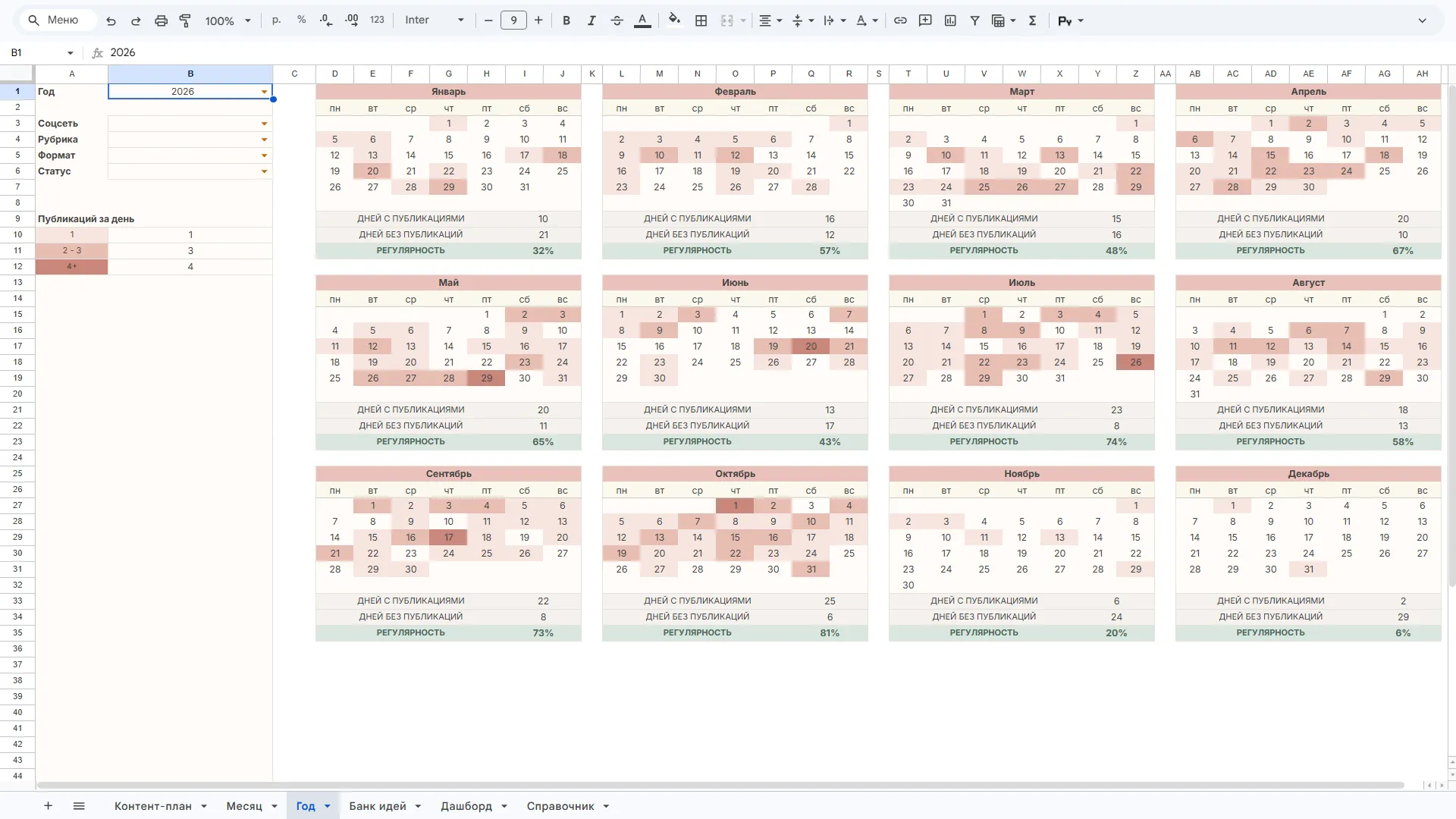1456x819 pixels.
Task: Undo the last action
Action: (111, 20)
